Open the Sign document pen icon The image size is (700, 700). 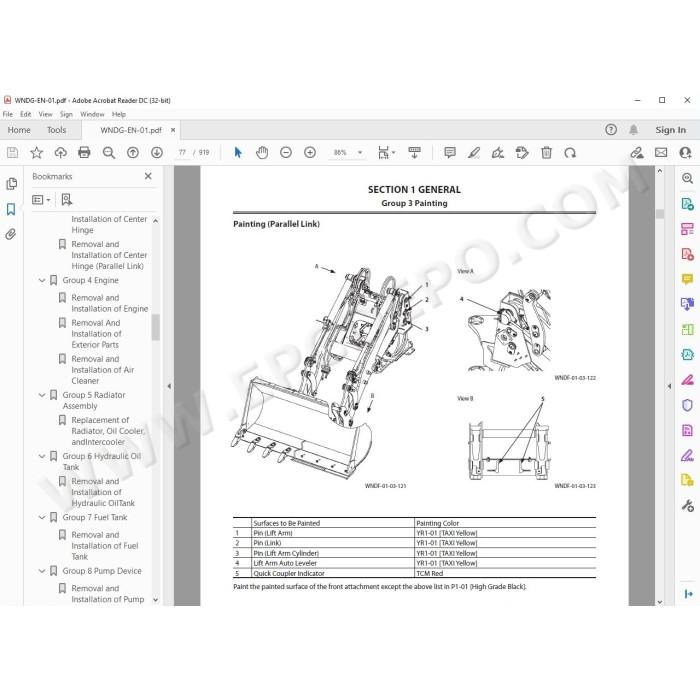[x=498, y=153]
